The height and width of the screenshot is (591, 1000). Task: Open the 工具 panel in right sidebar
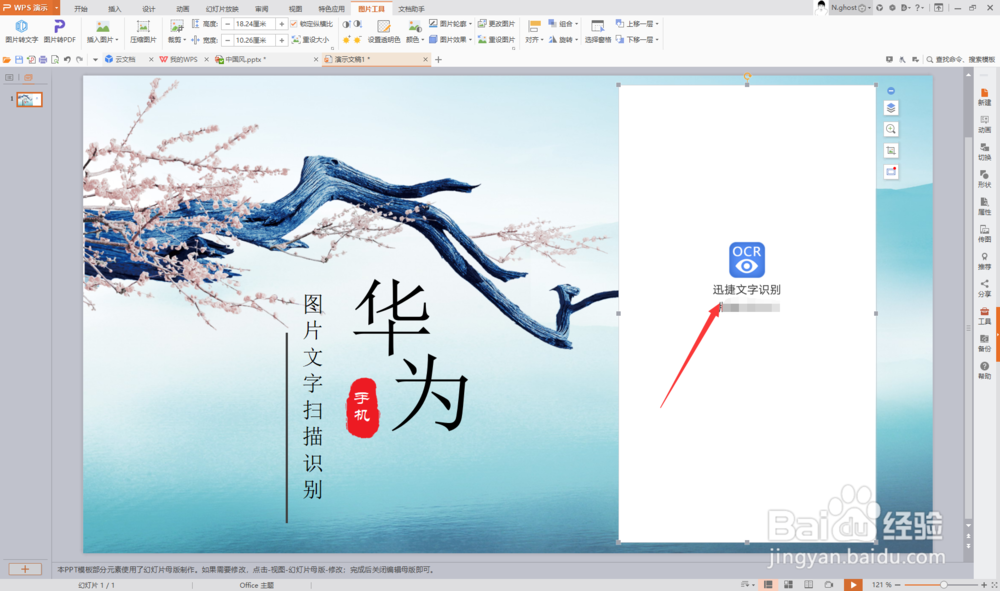[985, 316]
